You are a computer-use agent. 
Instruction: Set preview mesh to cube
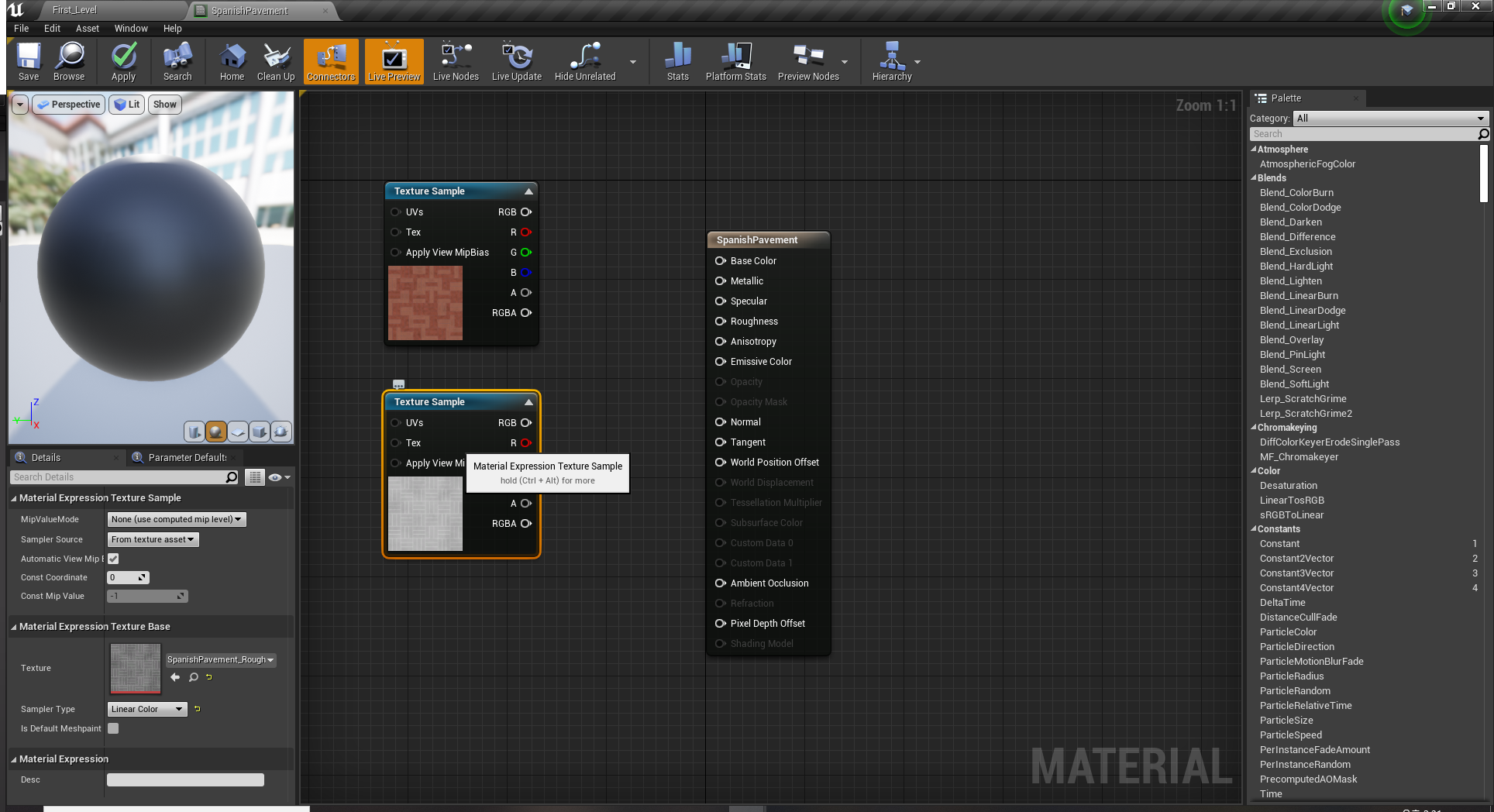point(260,432)
